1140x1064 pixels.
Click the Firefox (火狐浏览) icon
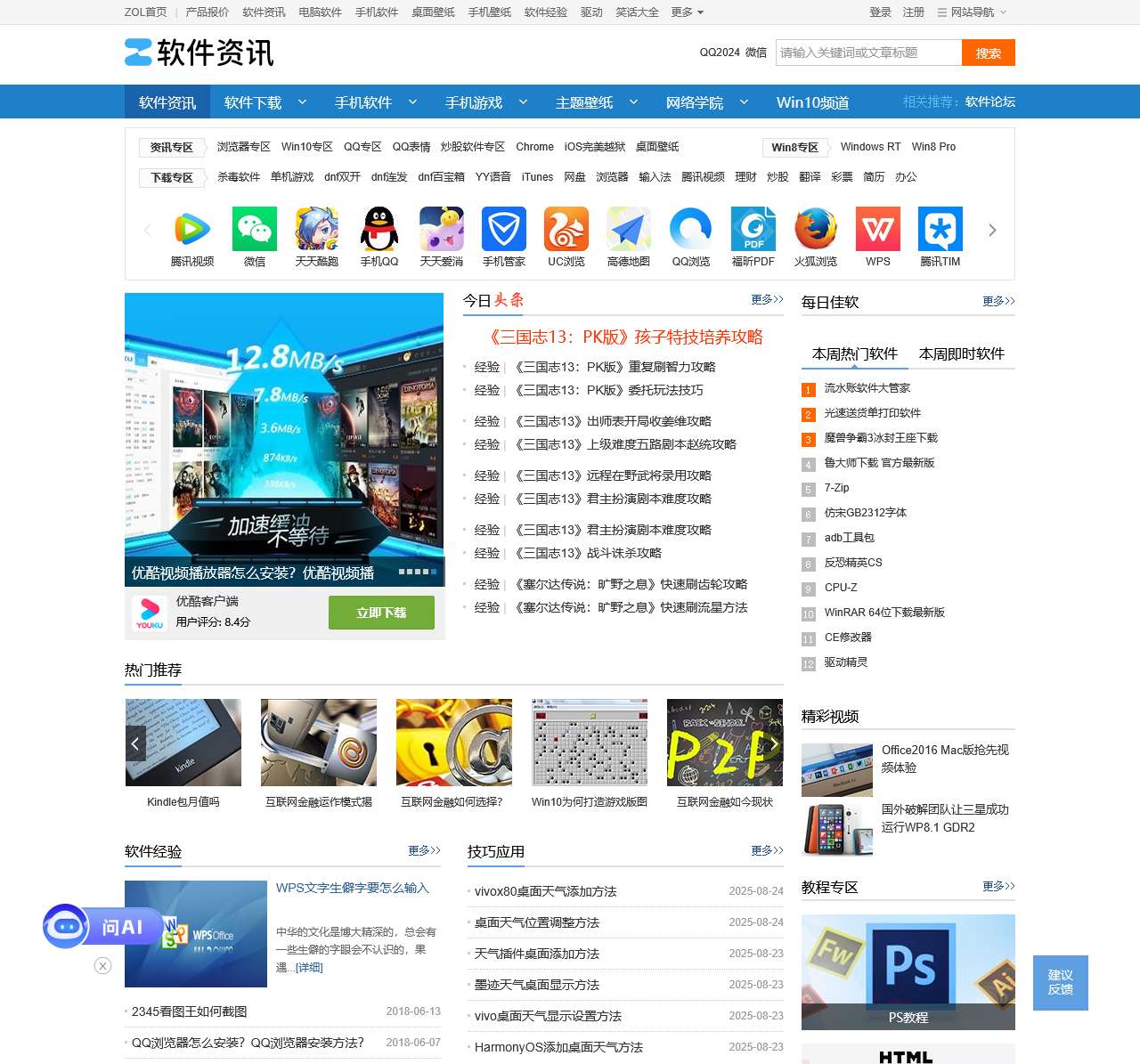(x=816, y=230)
